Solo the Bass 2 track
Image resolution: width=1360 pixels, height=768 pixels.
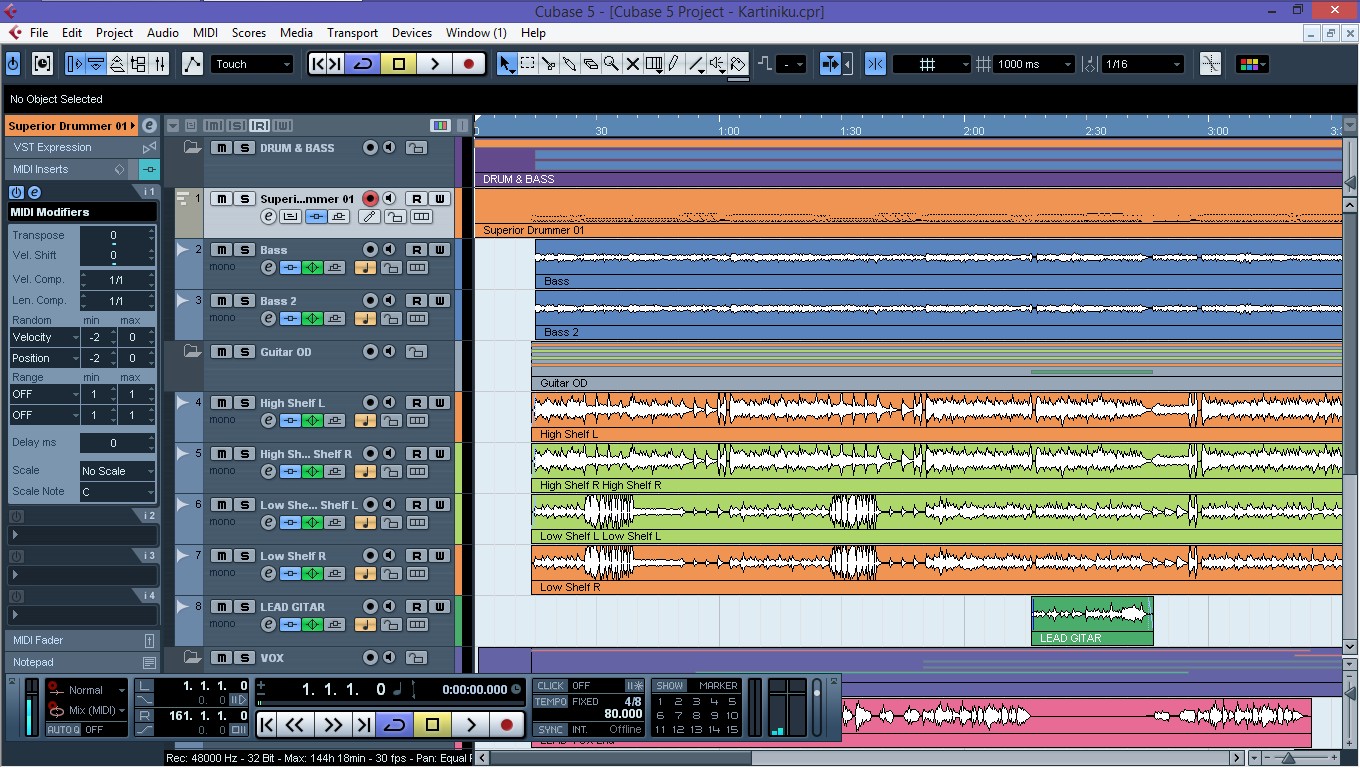[x=244, y=301]
